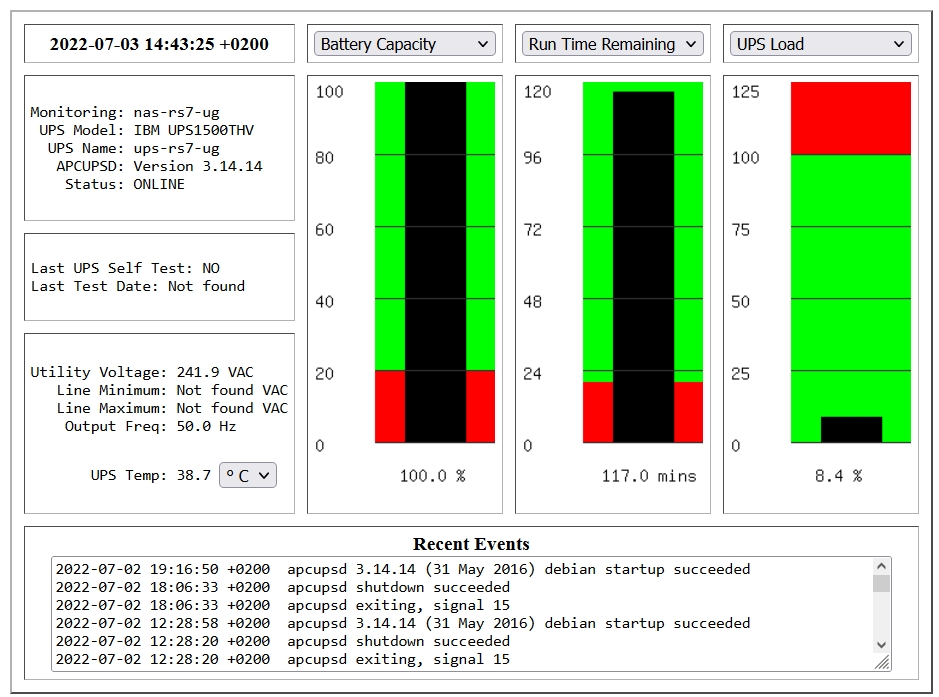Click the scroll up arrow in events log
Screen dimensions: 939x697
coord(882,566)
